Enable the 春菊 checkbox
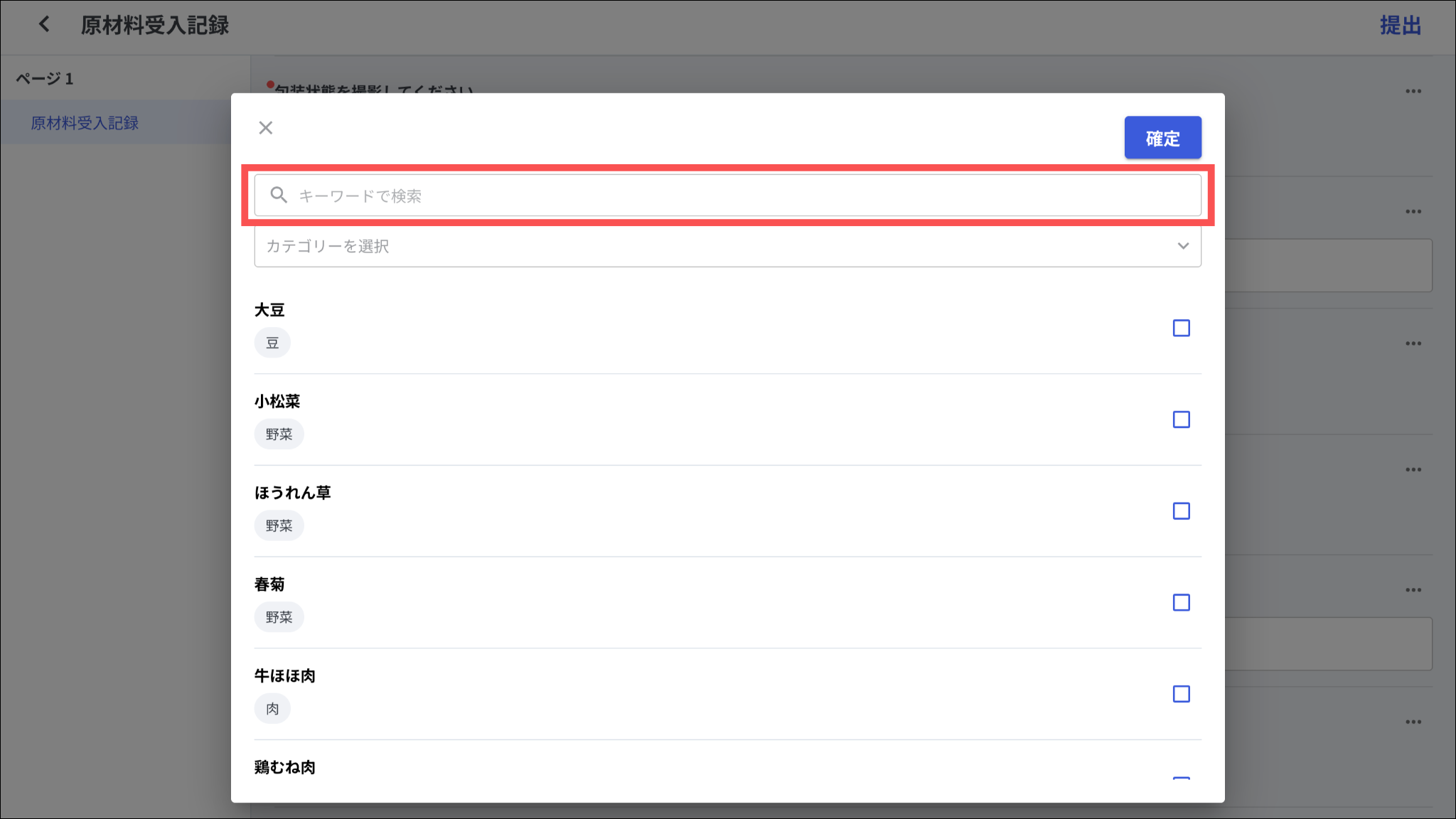The width and height of the screenshot is (1456, 819). coord(1181,602)
